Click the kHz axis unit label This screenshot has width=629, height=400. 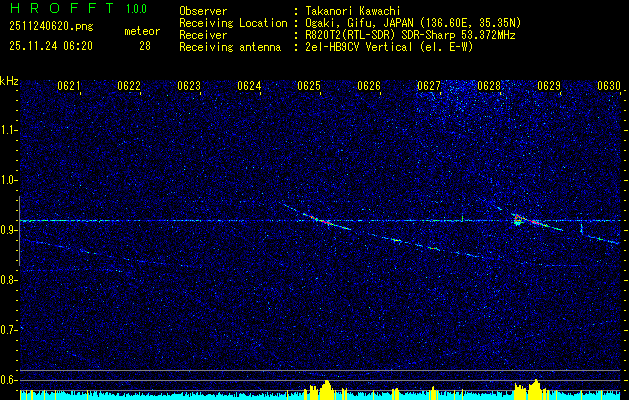pyautogui.click(x=9, y=81)
